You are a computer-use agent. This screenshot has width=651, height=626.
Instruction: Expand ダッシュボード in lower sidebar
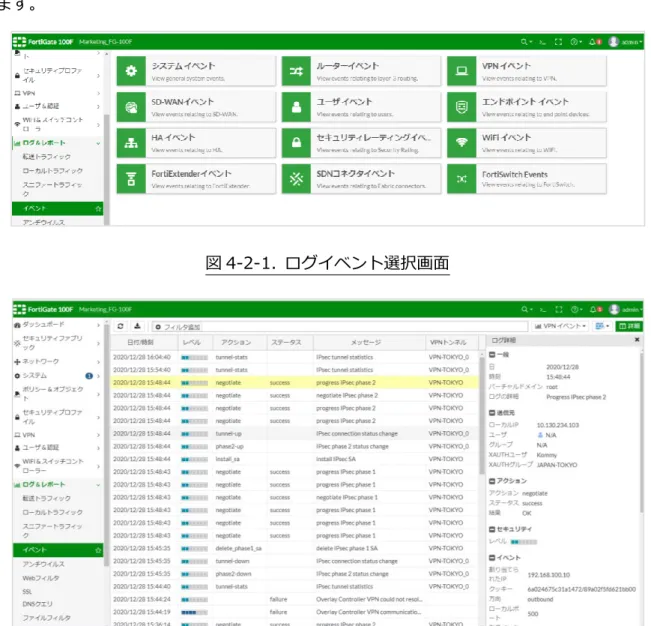(57, 325)
